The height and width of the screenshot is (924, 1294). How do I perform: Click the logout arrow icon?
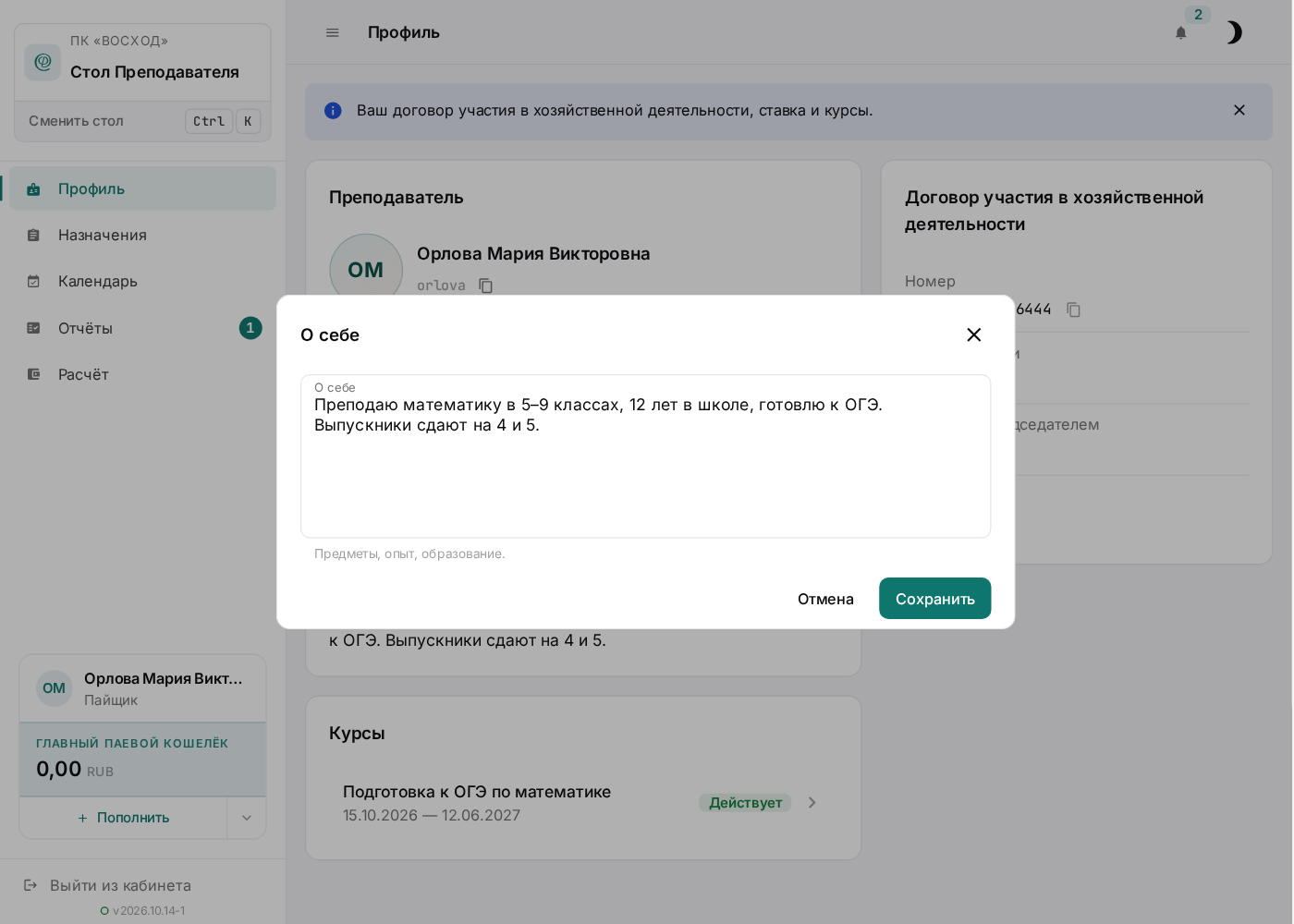coord(31,885)
